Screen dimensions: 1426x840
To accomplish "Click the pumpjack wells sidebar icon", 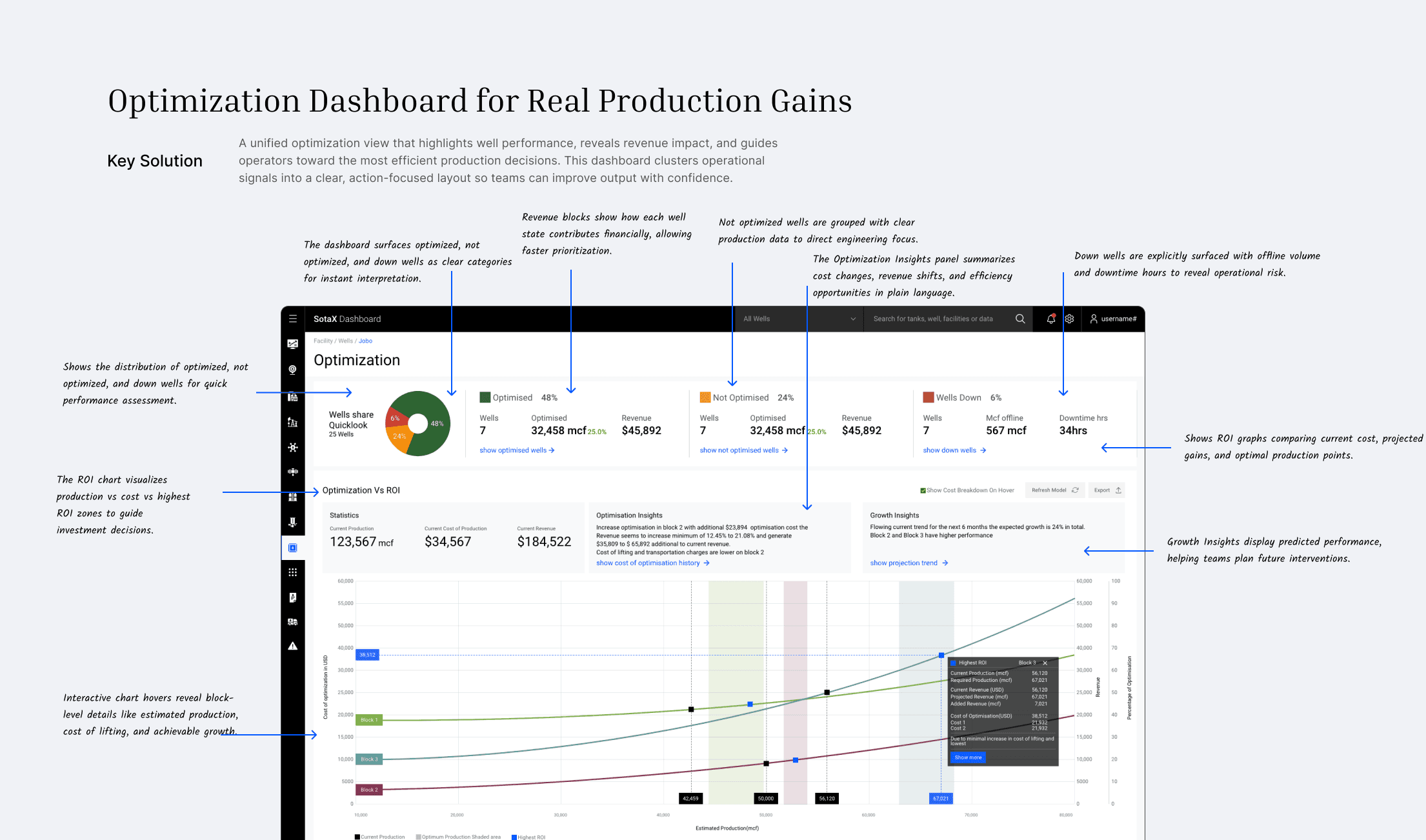I will pyautogui.click(x=293, y=422).
